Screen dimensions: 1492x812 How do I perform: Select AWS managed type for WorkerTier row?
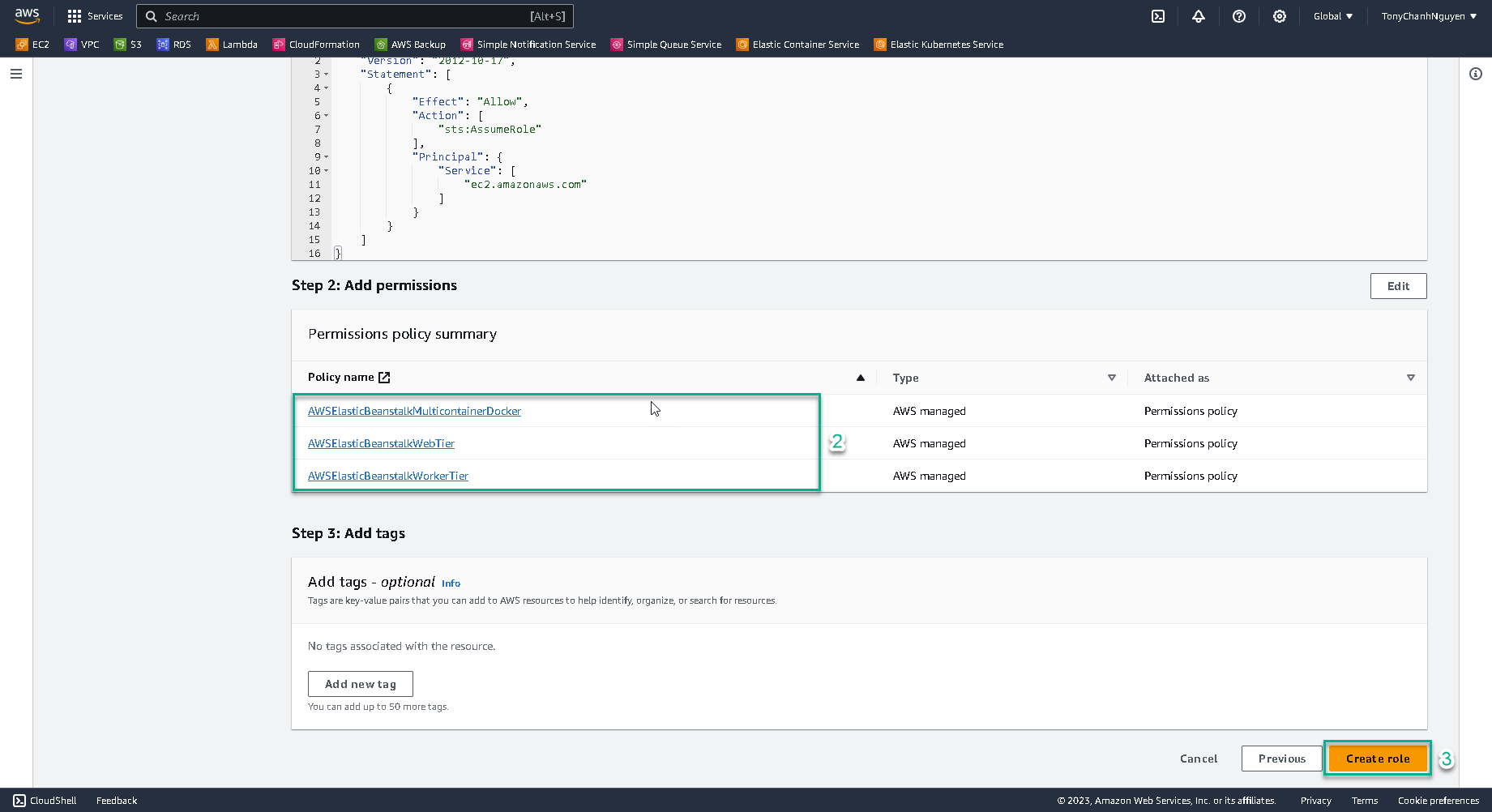(930, 476)
